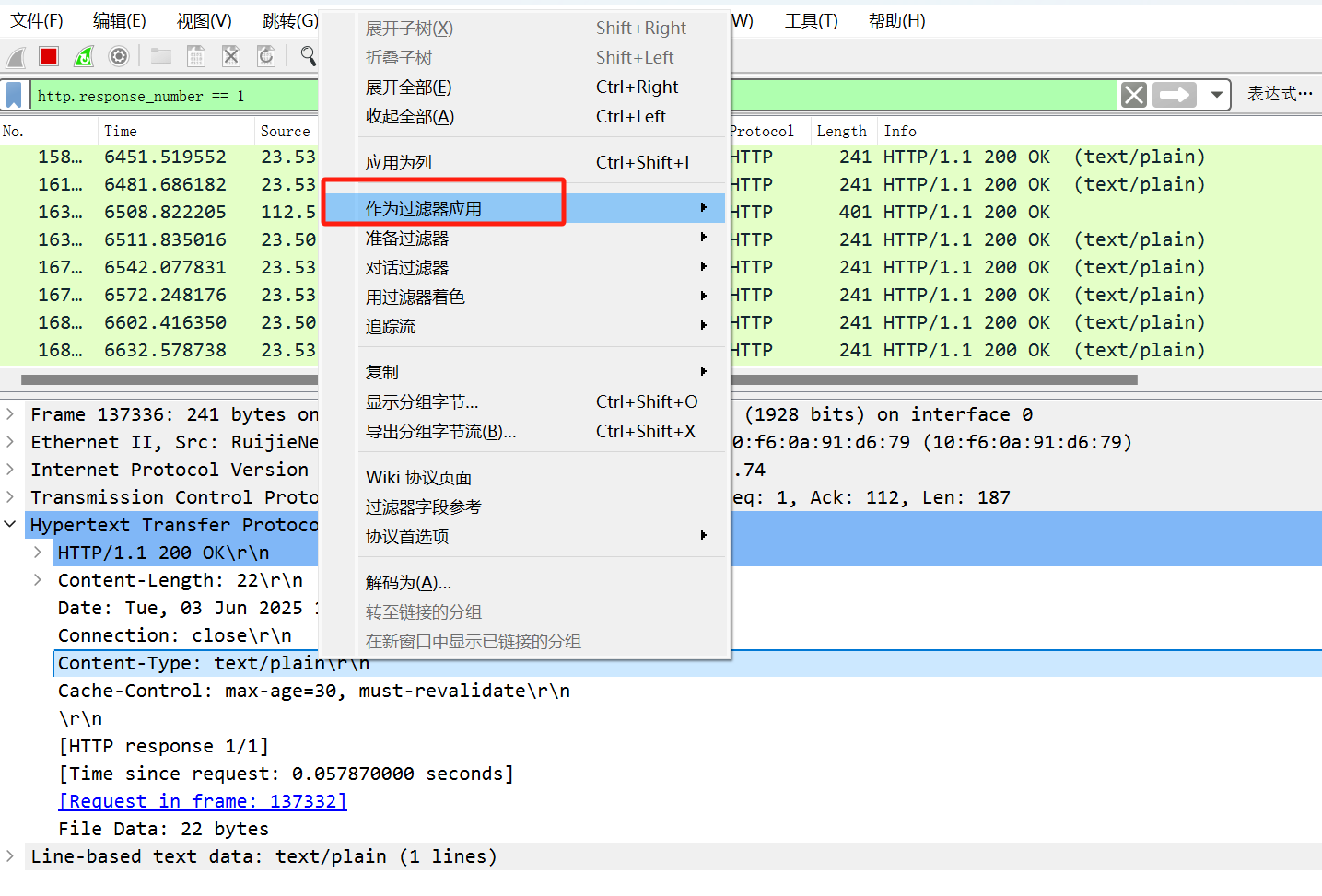
Task: Select '作为过滤器应用' in the context menu
Action: tap(424, 209)
